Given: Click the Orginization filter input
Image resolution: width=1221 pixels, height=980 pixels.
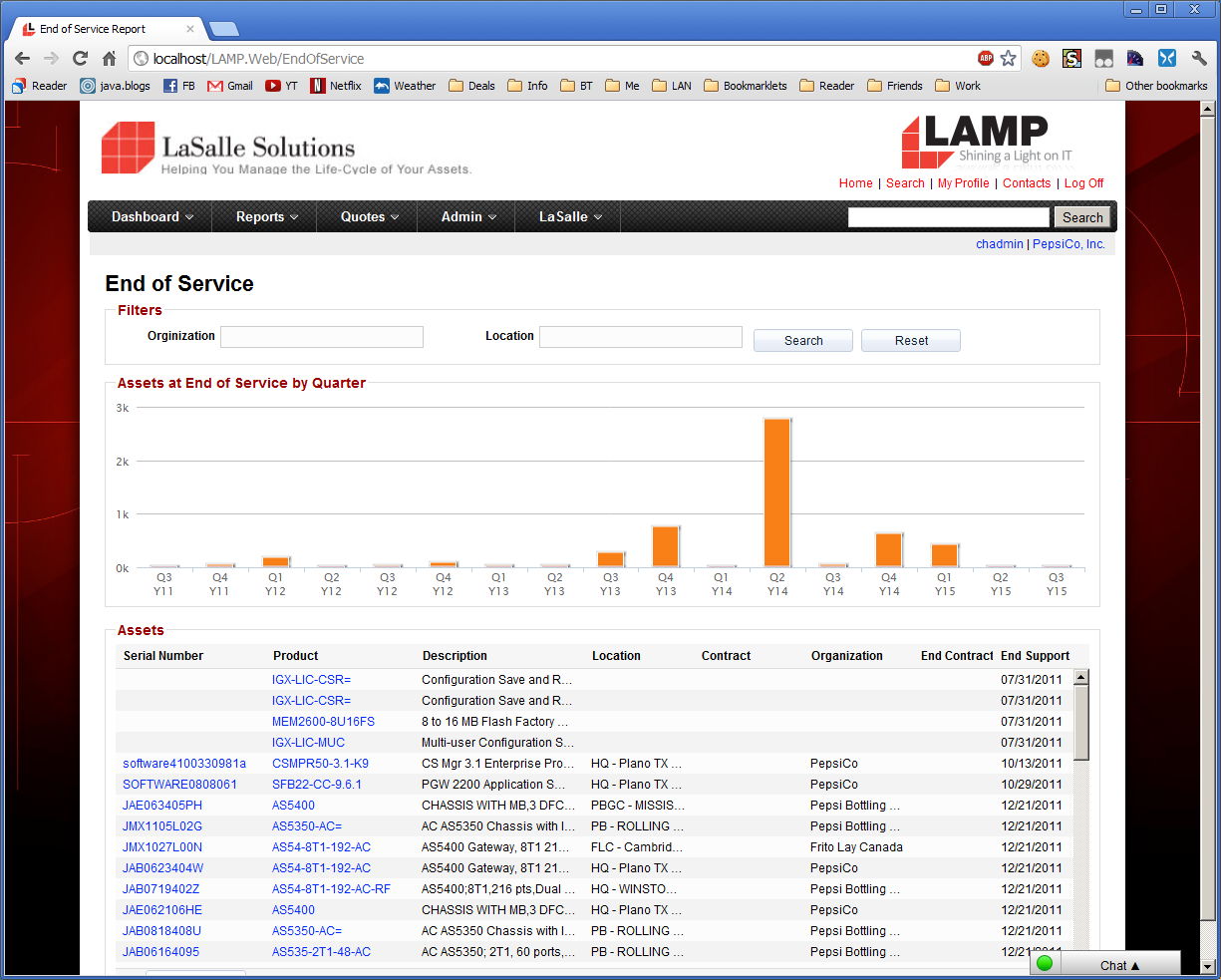Looking at the screenshot, I should click(322, 337).
